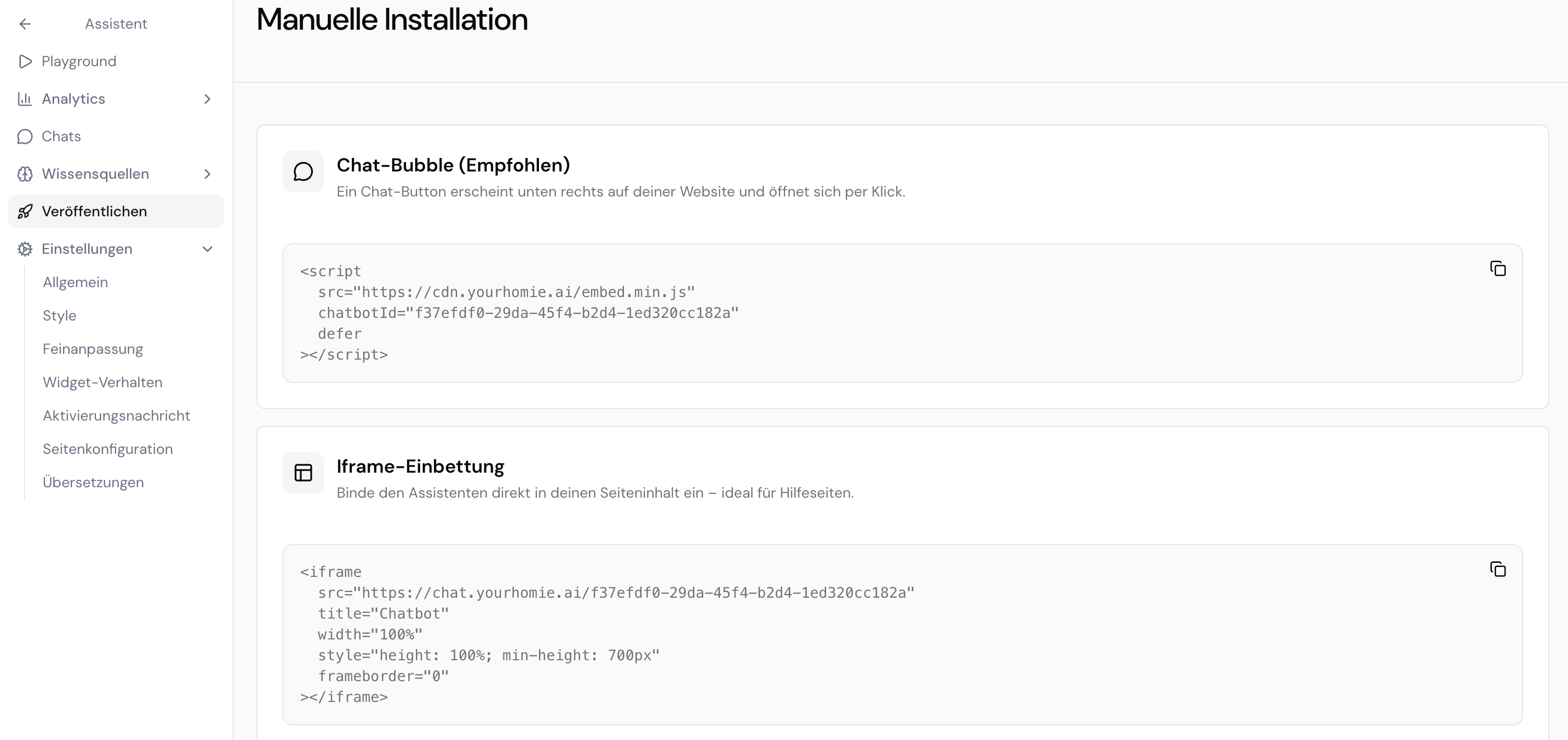1568x740 pixels.
Task: Open Aktivierungsnachricht settings
Action: coord(116,416)
